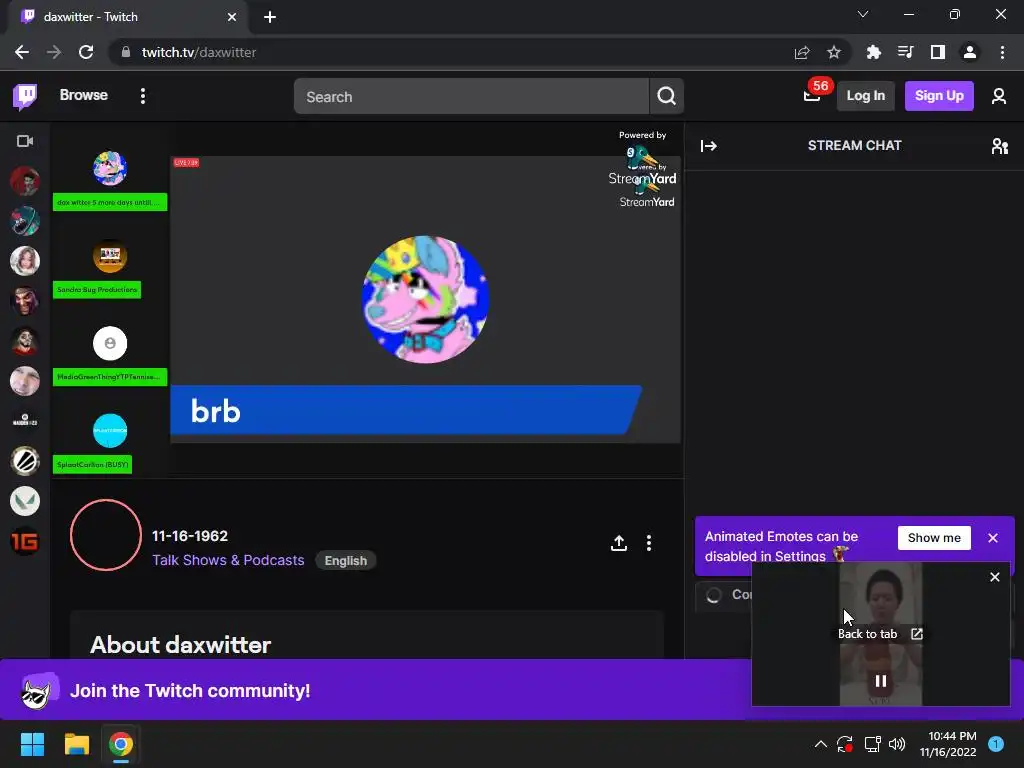Click the followed channels camera icon

25,141
